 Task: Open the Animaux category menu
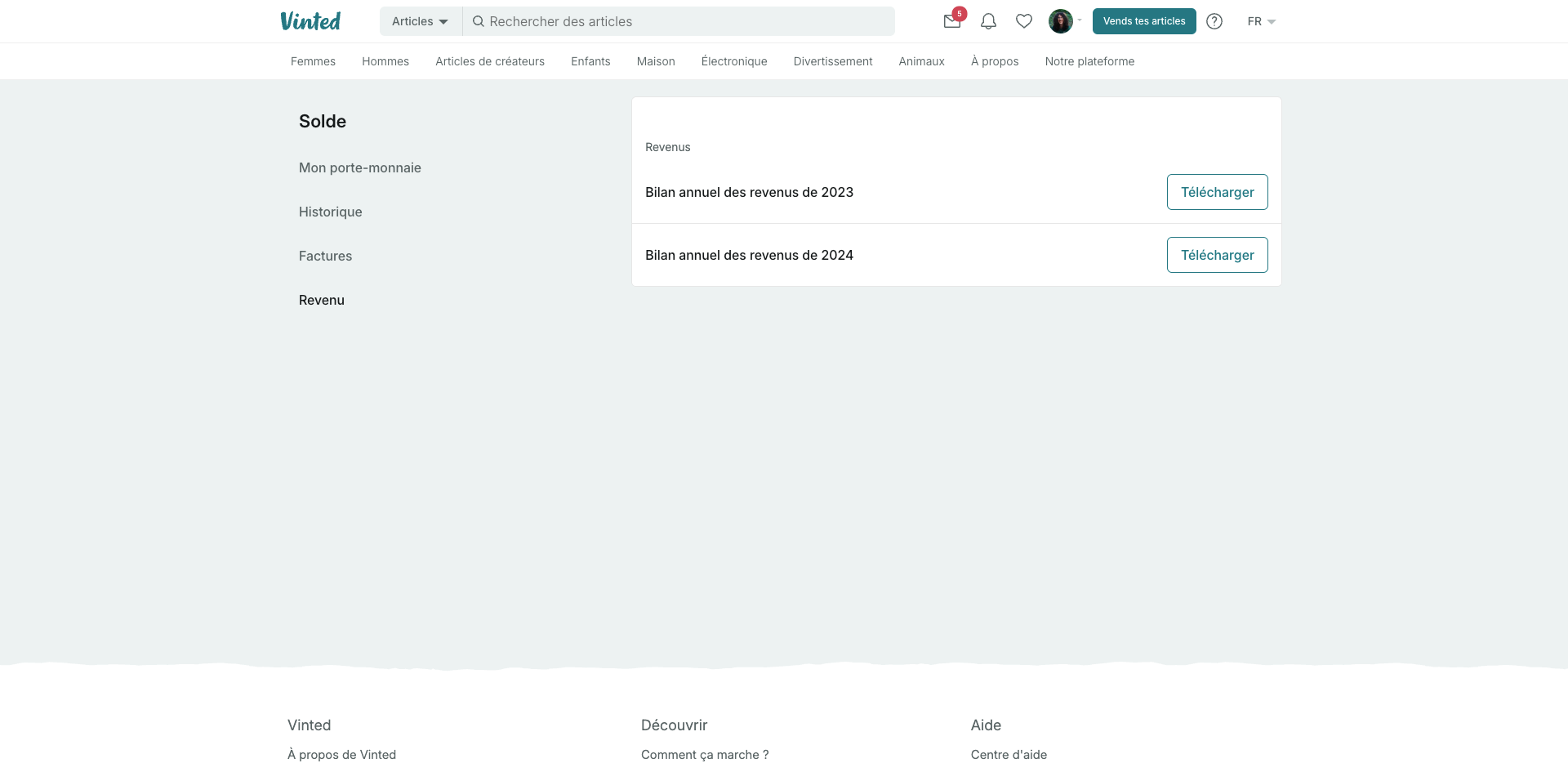[922, 61]
